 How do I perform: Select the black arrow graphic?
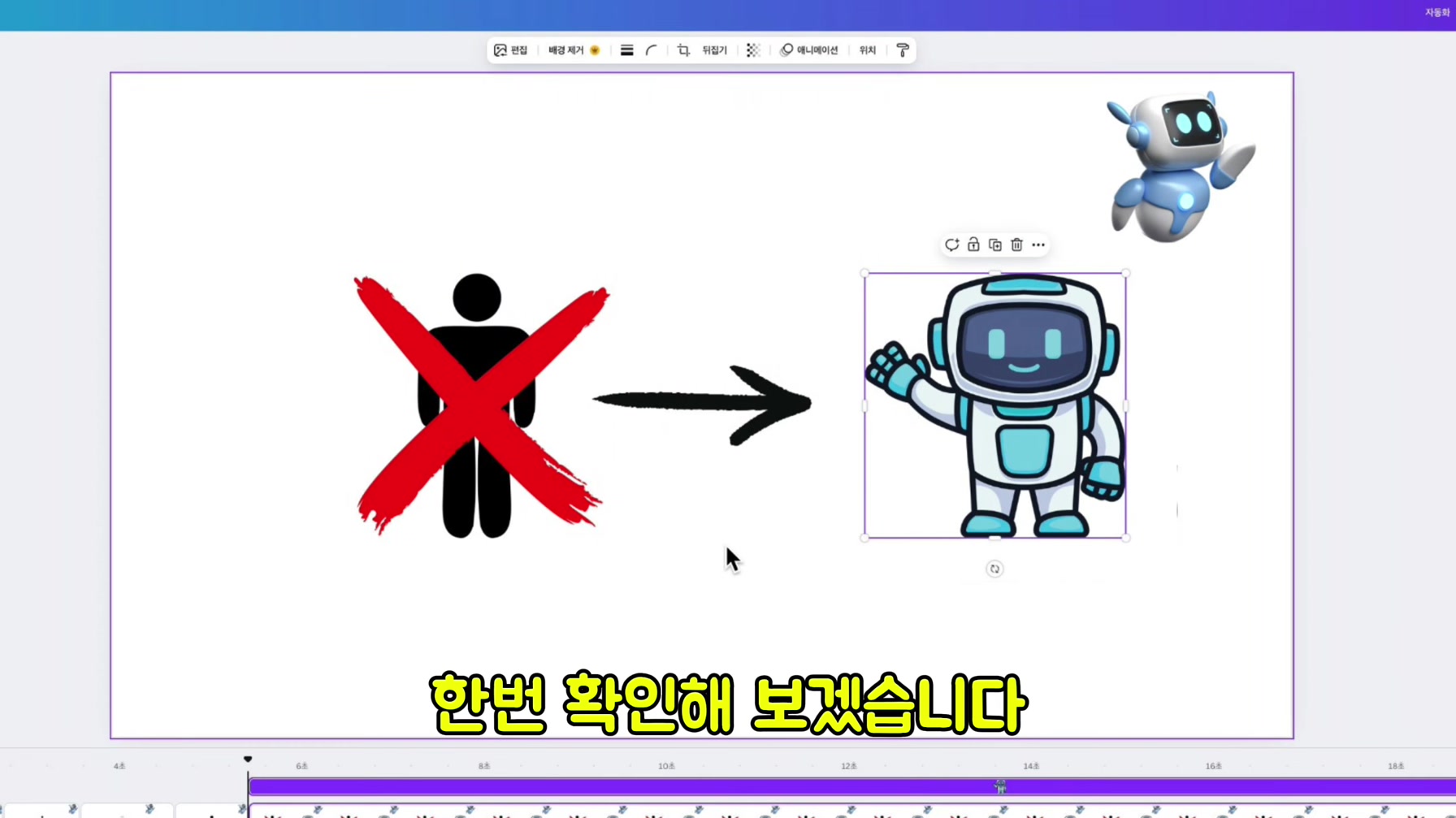pos(702,404)
